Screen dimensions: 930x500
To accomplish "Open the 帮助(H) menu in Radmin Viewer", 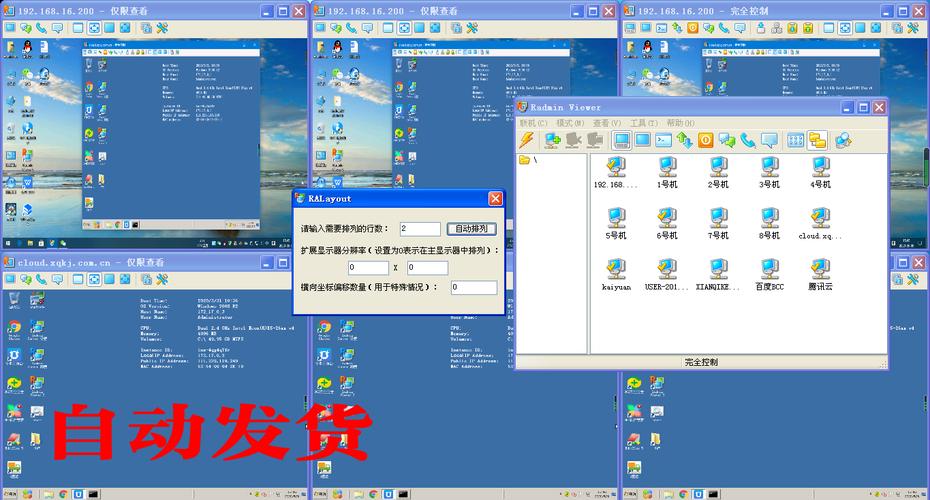I will (680, 123).
